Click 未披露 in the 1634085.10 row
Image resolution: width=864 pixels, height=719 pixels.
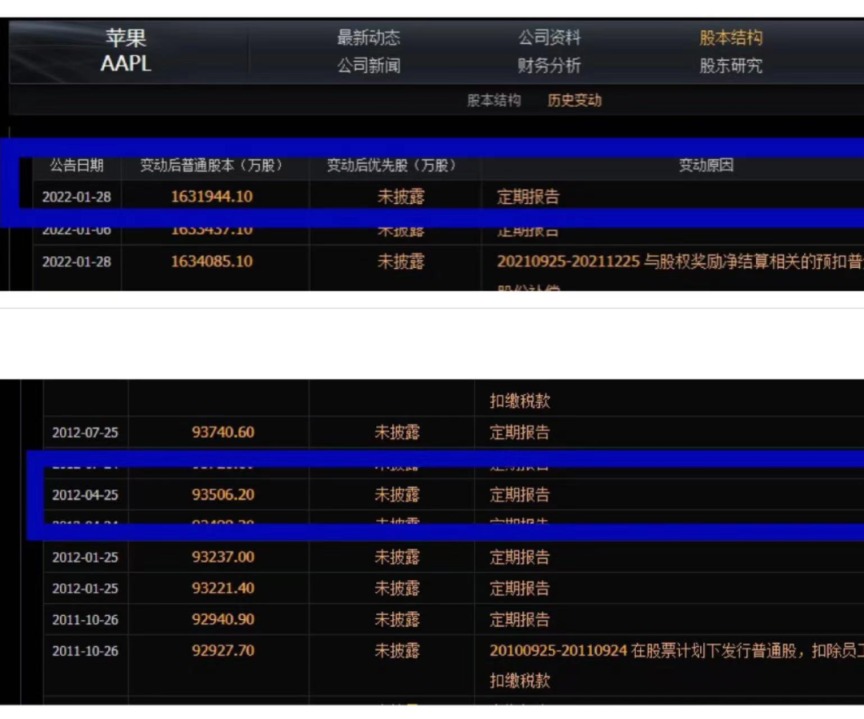pyautogui.click(x=401, y=261)
